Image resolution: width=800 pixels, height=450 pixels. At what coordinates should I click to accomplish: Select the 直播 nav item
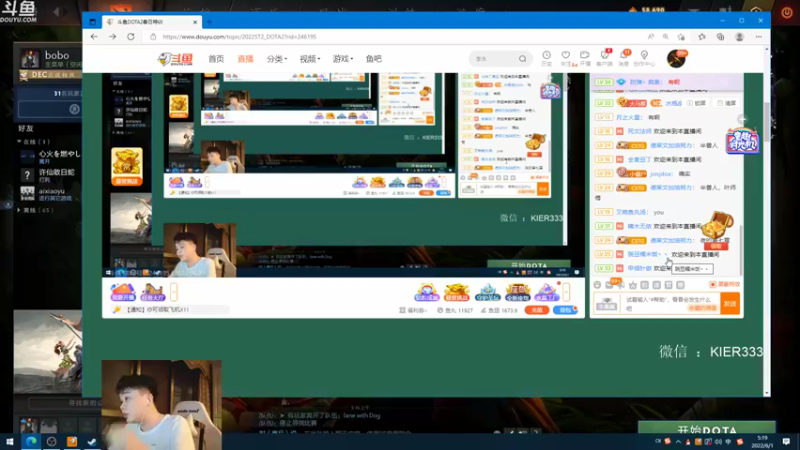pyautogui.click(x=245, y=59)
